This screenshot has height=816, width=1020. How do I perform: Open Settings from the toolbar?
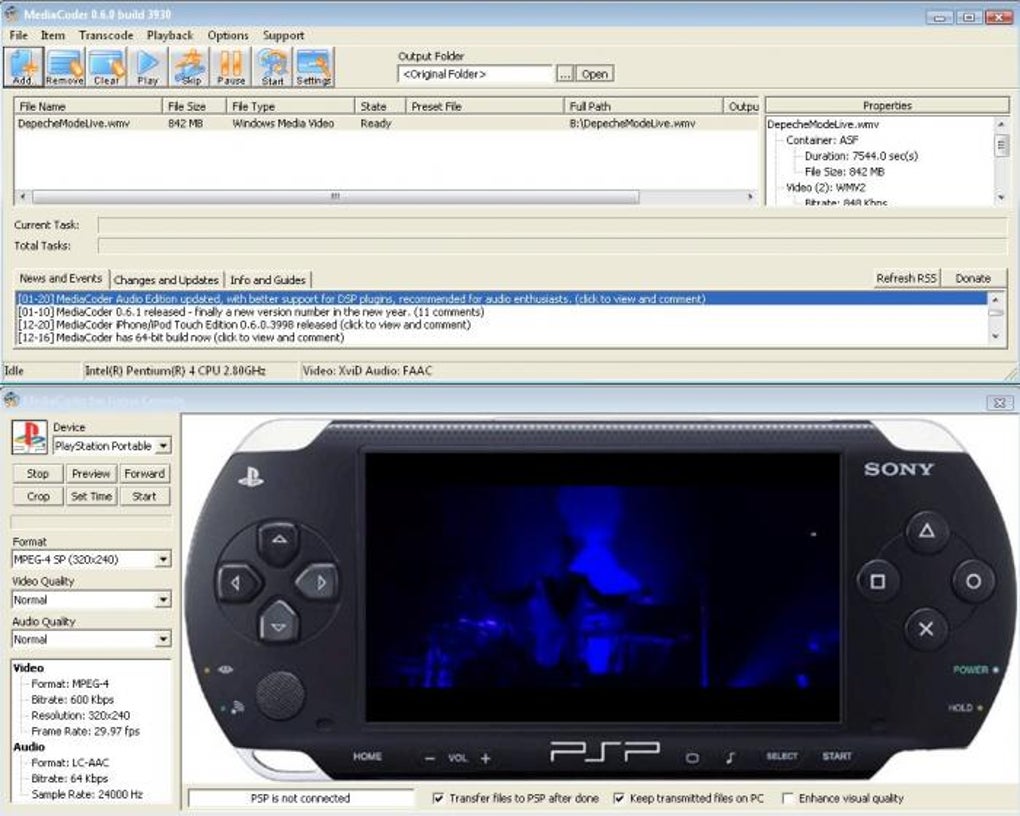[314, 67]
